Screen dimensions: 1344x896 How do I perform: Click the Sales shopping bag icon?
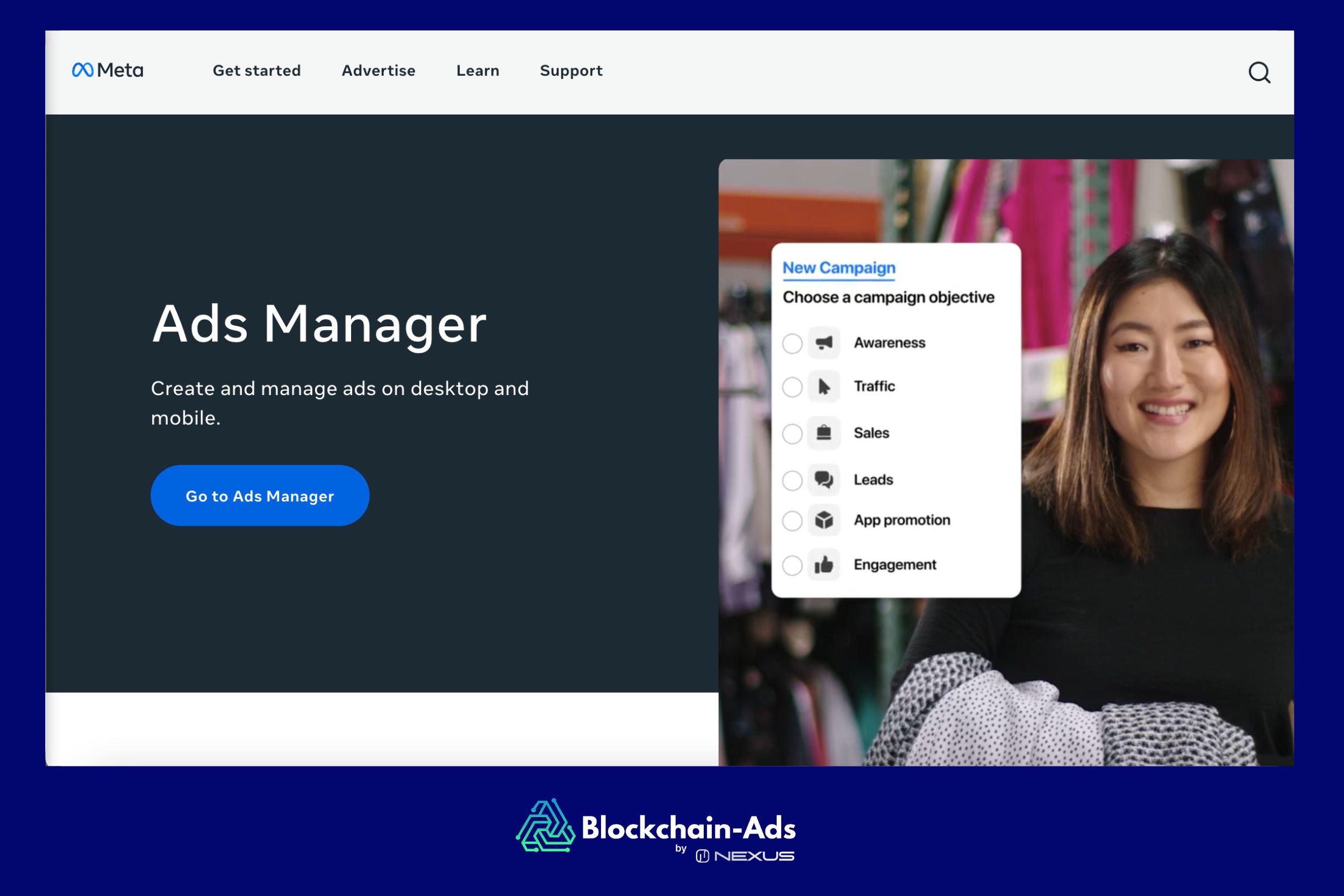point(824,433)
